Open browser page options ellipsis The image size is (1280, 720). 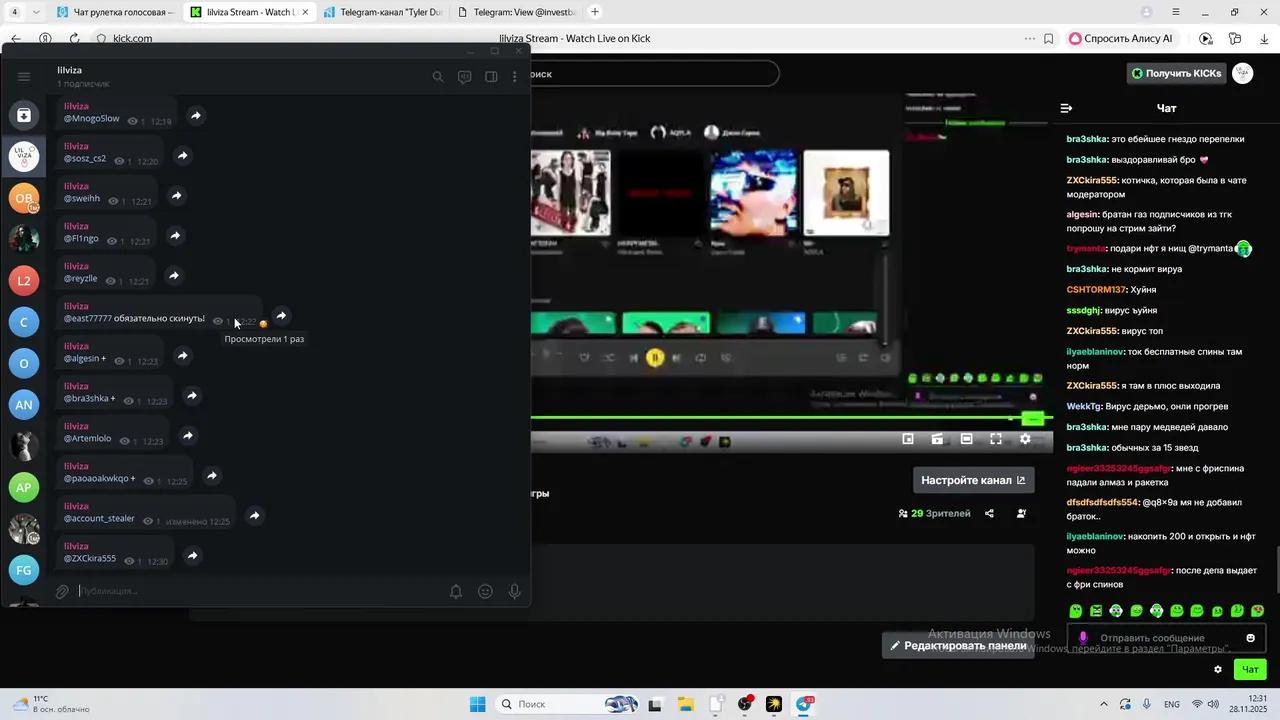1030,38
